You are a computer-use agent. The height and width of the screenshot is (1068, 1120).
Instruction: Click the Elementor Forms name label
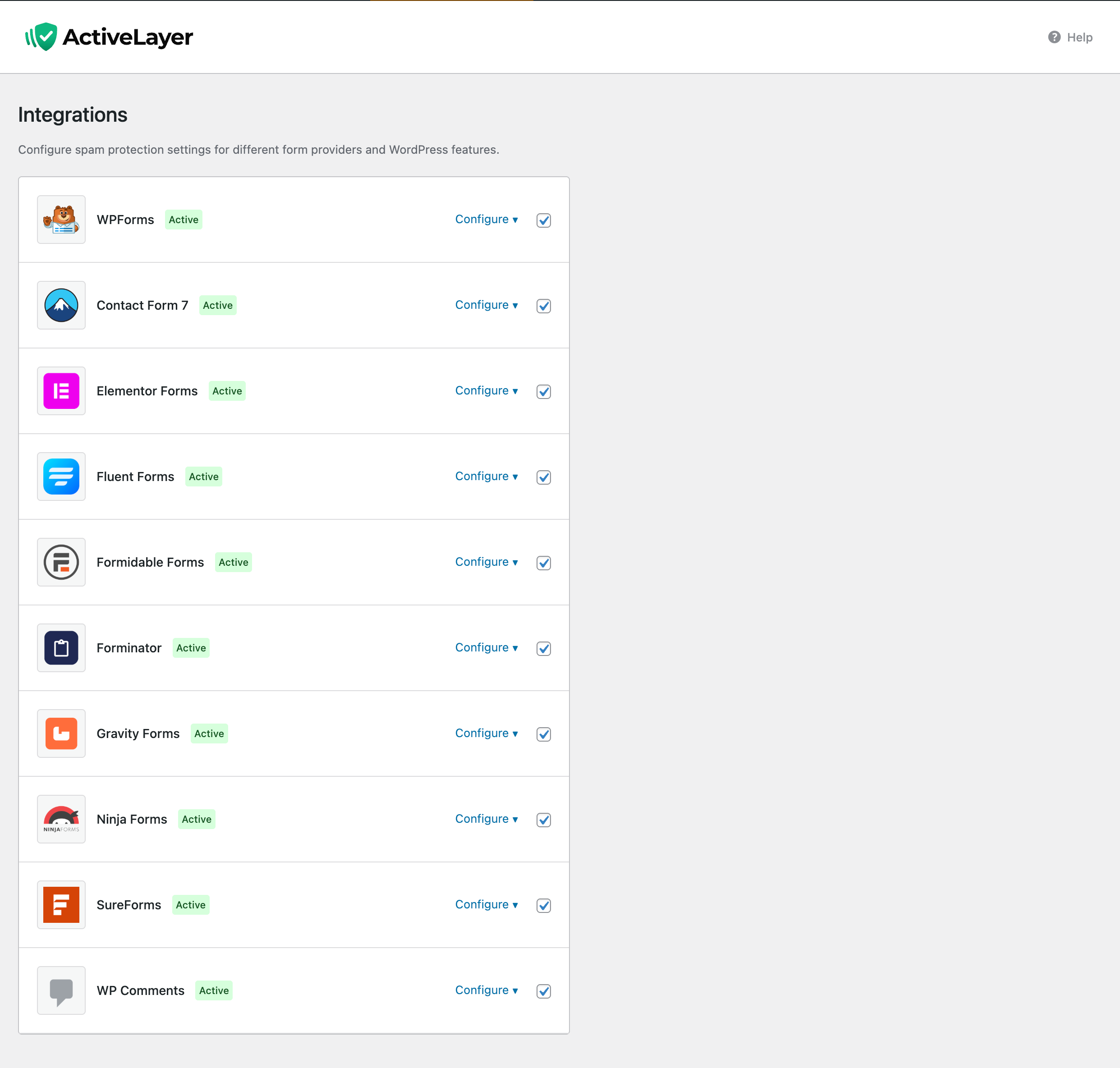click(147, 391)
